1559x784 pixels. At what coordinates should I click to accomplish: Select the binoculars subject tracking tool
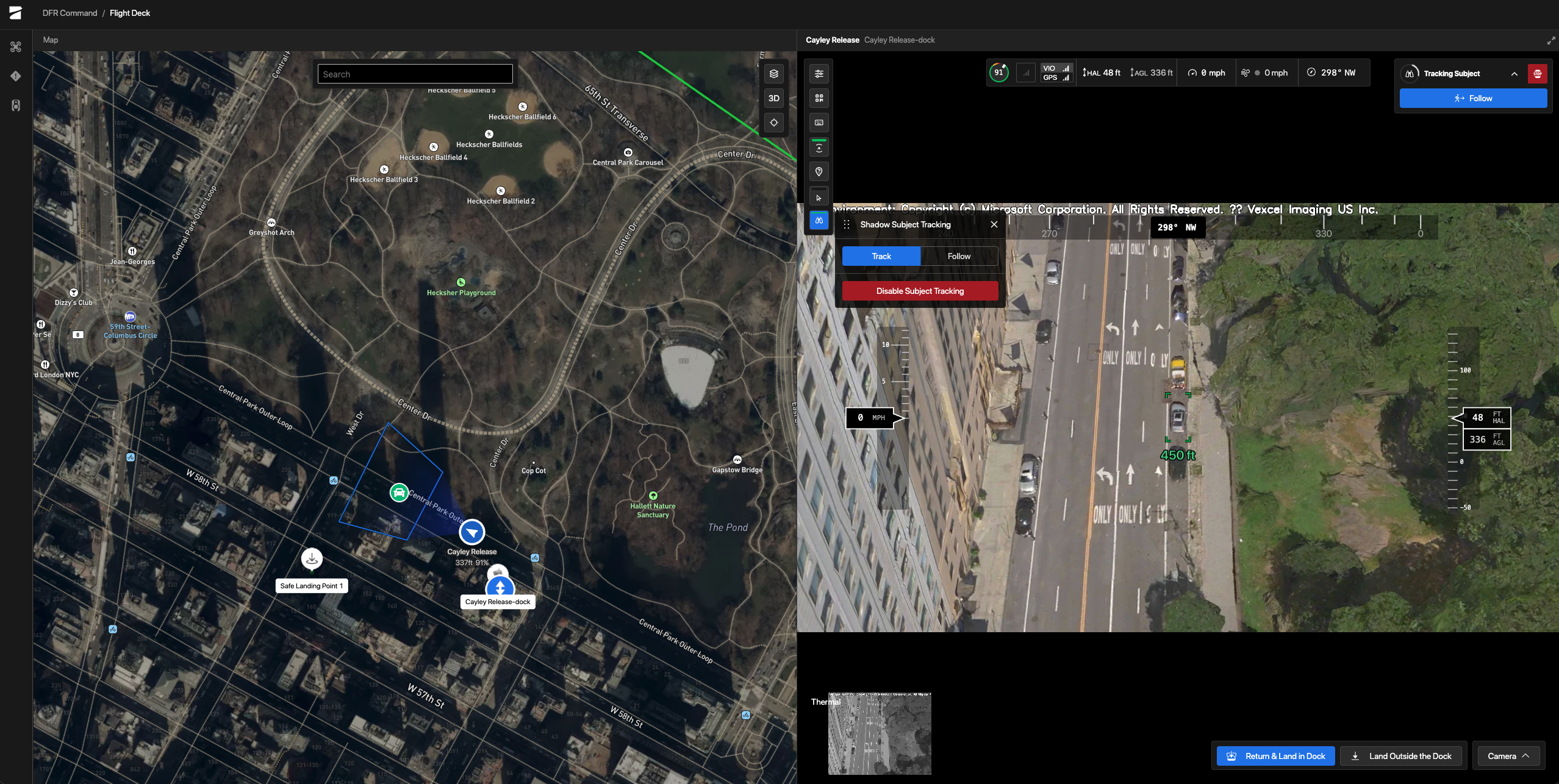pyautogui.click(x=819, y=220)
